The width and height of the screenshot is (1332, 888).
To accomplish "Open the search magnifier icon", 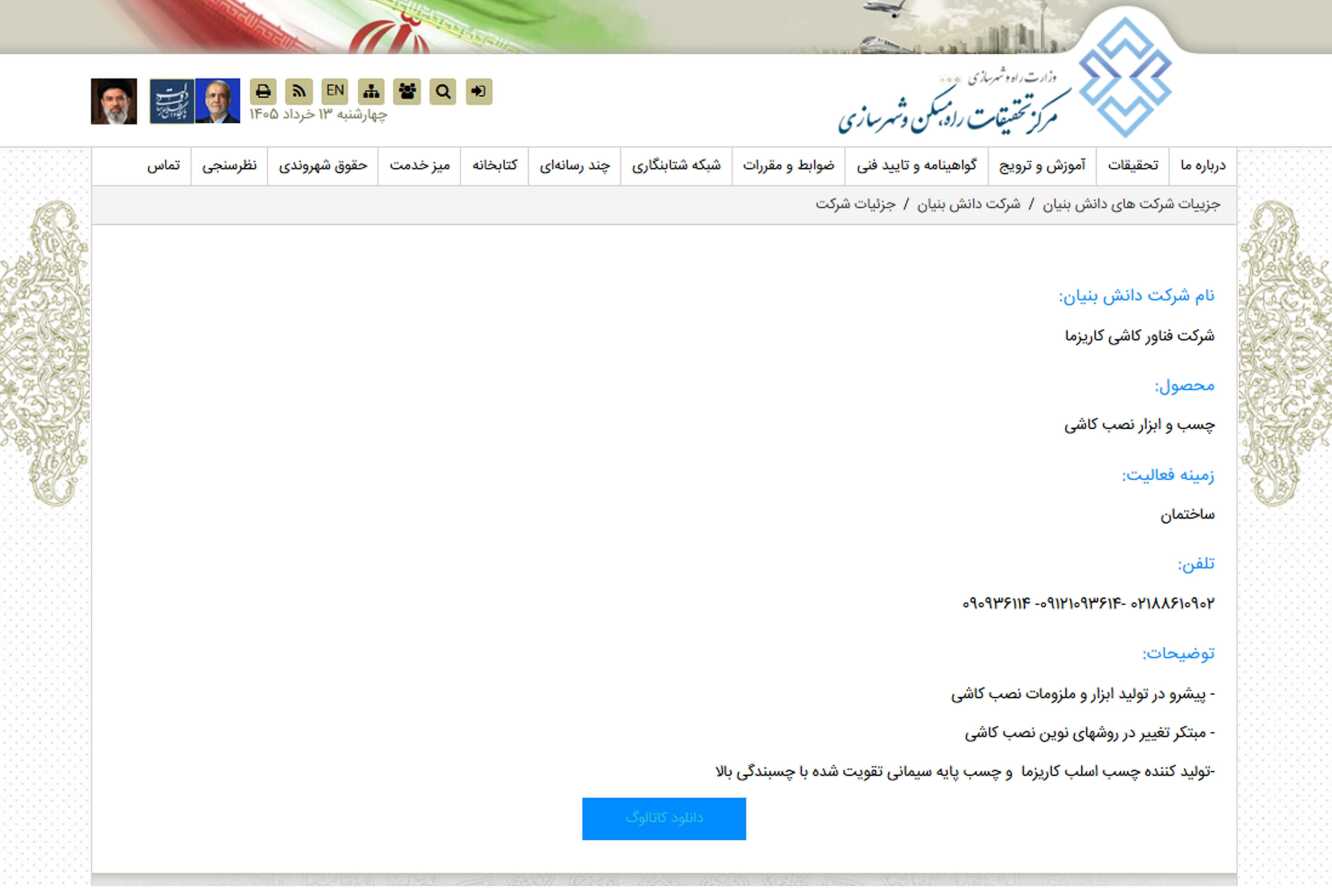I will [443, 92].
